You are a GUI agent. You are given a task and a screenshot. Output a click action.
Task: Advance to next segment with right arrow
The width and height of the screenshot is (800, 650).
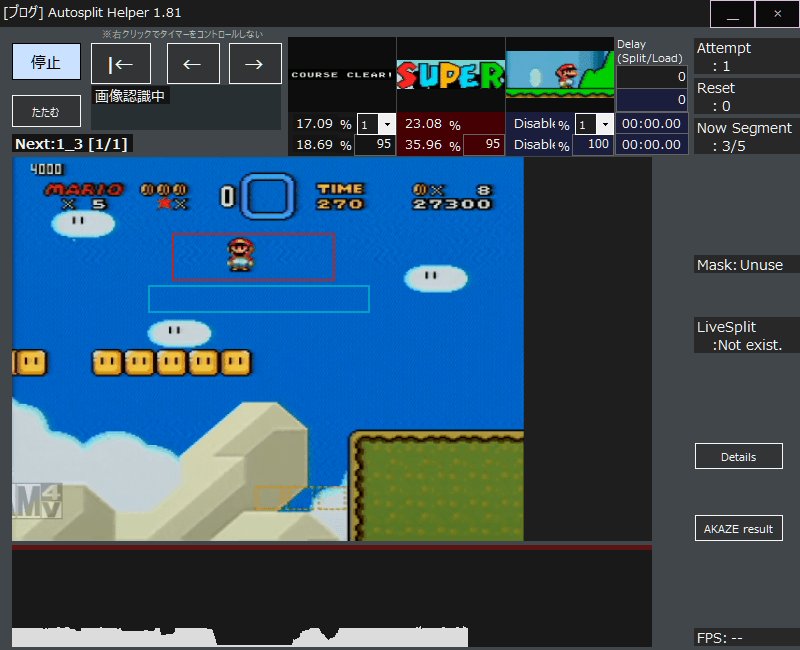(255, 64)
